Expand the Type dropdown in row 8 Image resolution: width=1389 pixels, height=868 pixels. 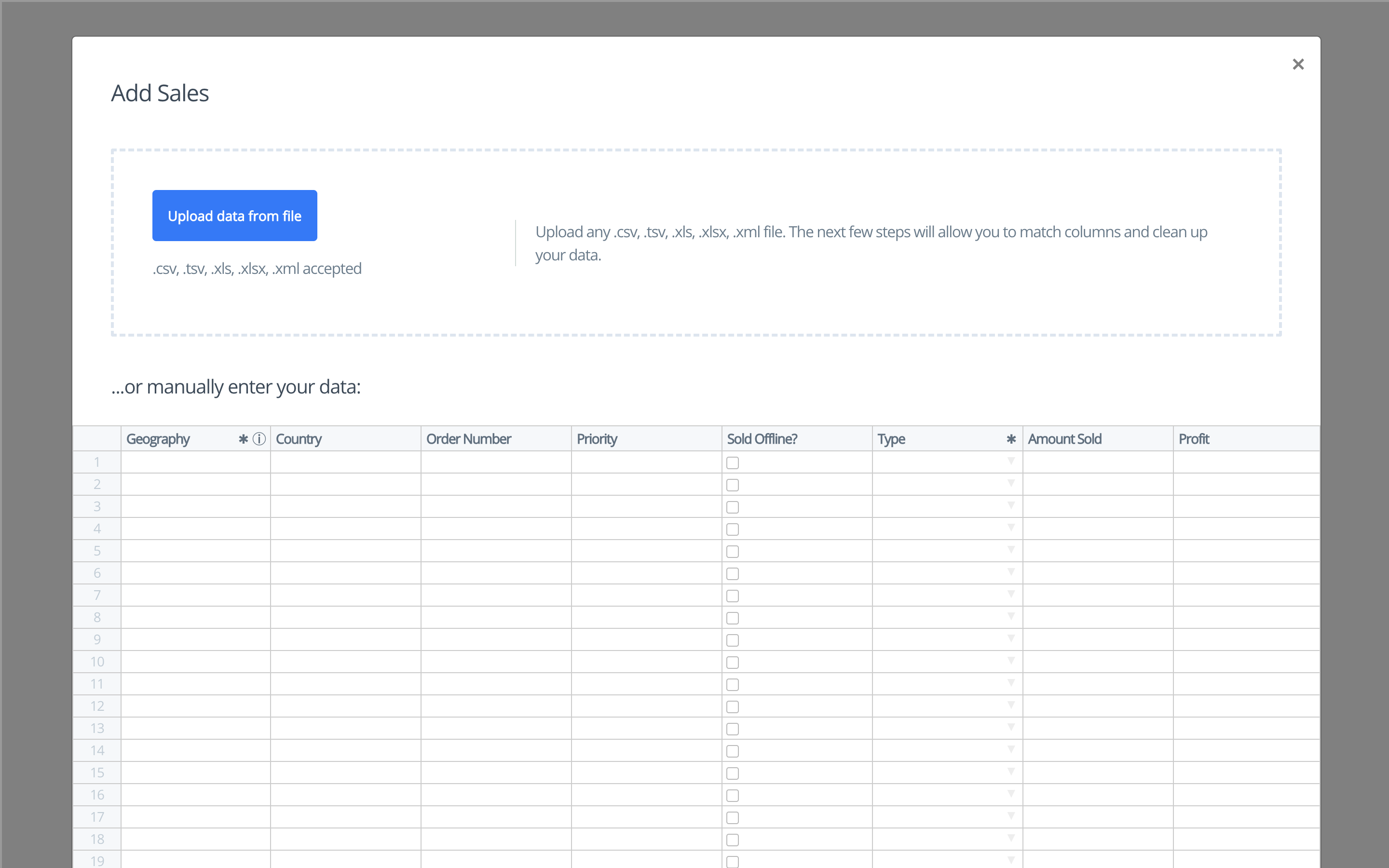tap(1011, 616)
